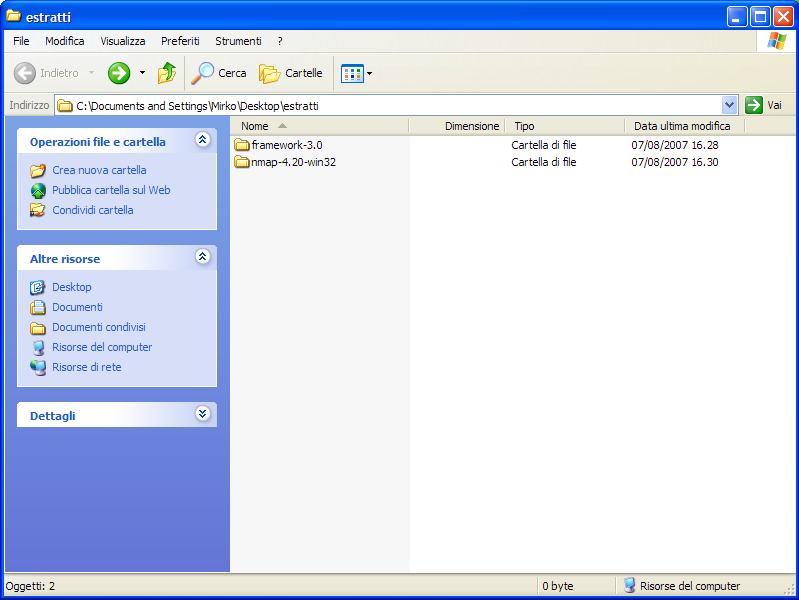Image resolution: width=799 pixels, height=600 pixels.
Task: Open the File menu
Action: pos(21,41)
